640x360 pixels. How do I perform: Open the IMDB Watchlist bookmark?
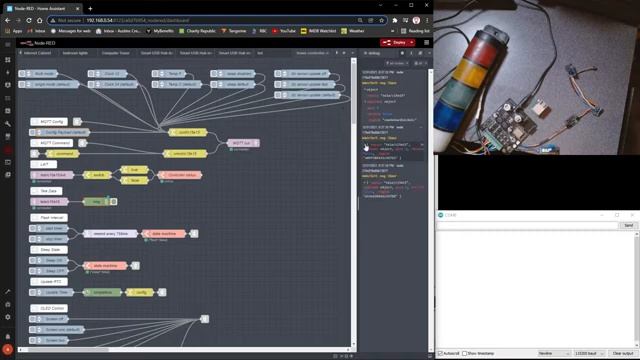(x=318, y=31)
